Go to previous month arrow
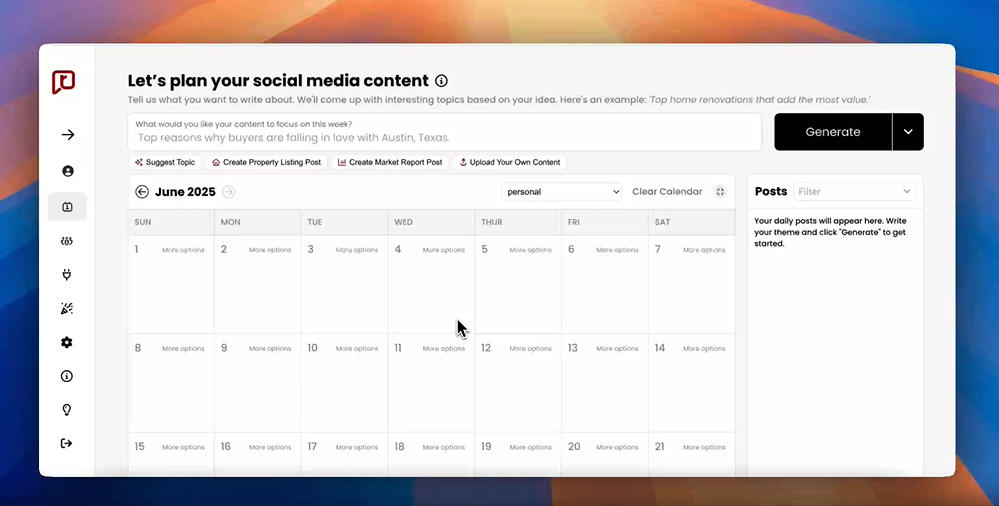 click(x=141, y=192)
